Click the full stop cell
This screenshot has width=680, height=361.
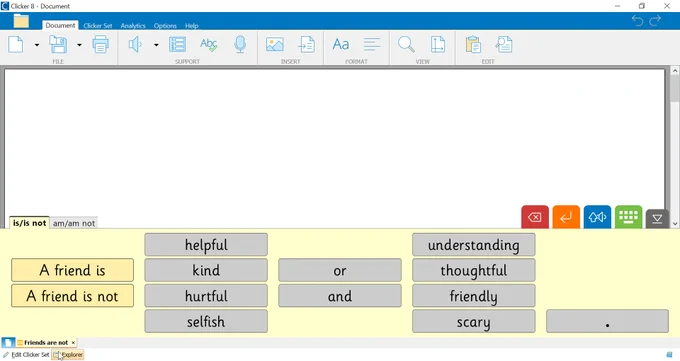coord(607,322)
